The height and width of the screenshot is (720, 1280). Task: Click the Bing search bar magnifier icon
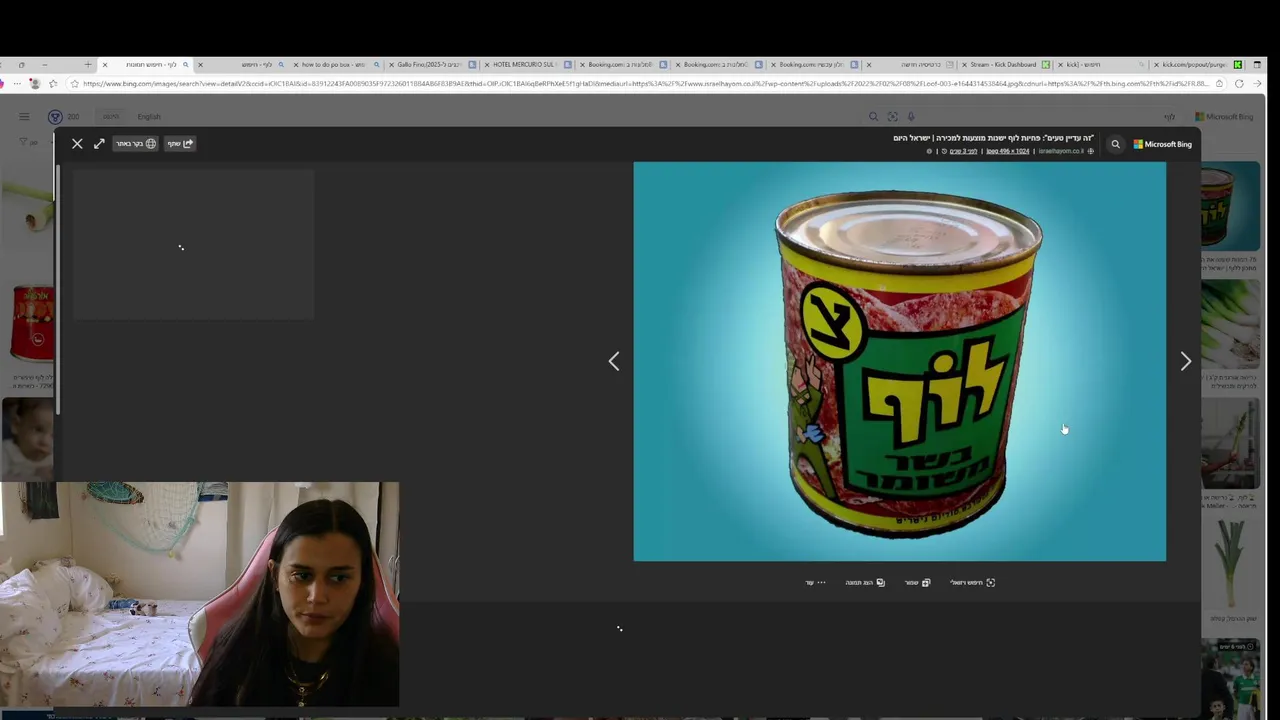click(873, 117)
